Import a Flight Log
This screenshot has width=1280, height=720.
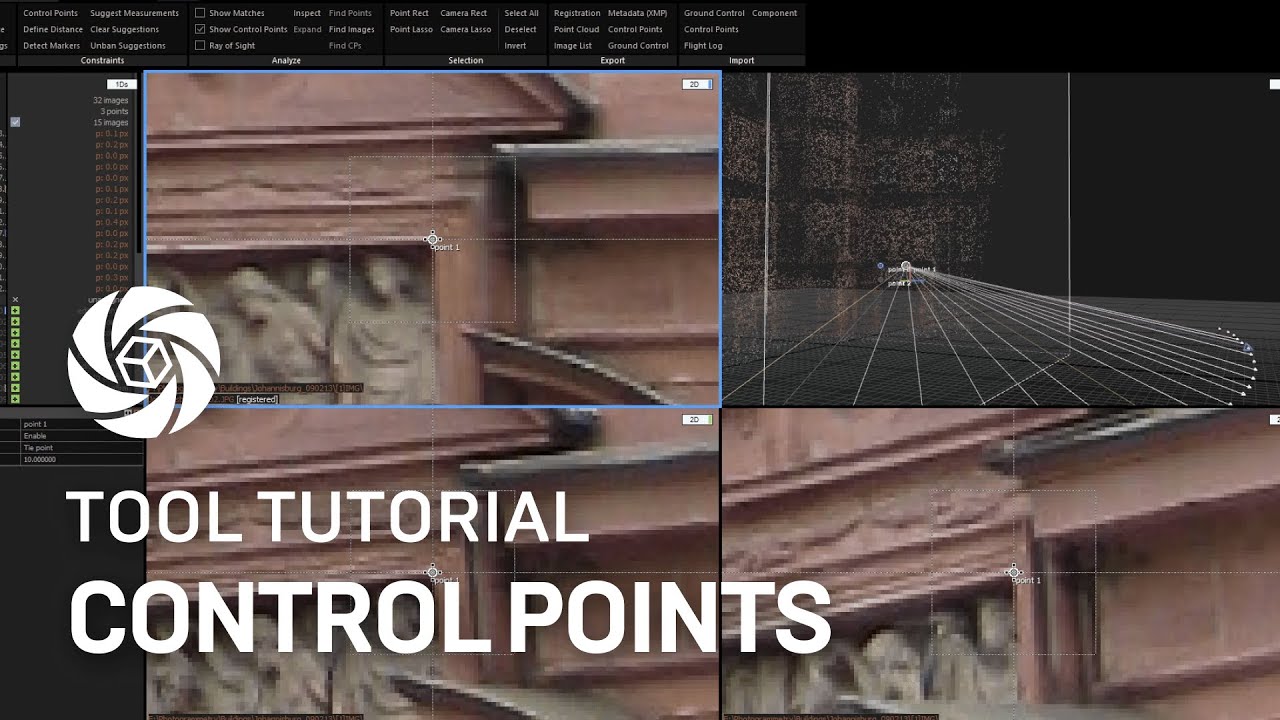703,45
